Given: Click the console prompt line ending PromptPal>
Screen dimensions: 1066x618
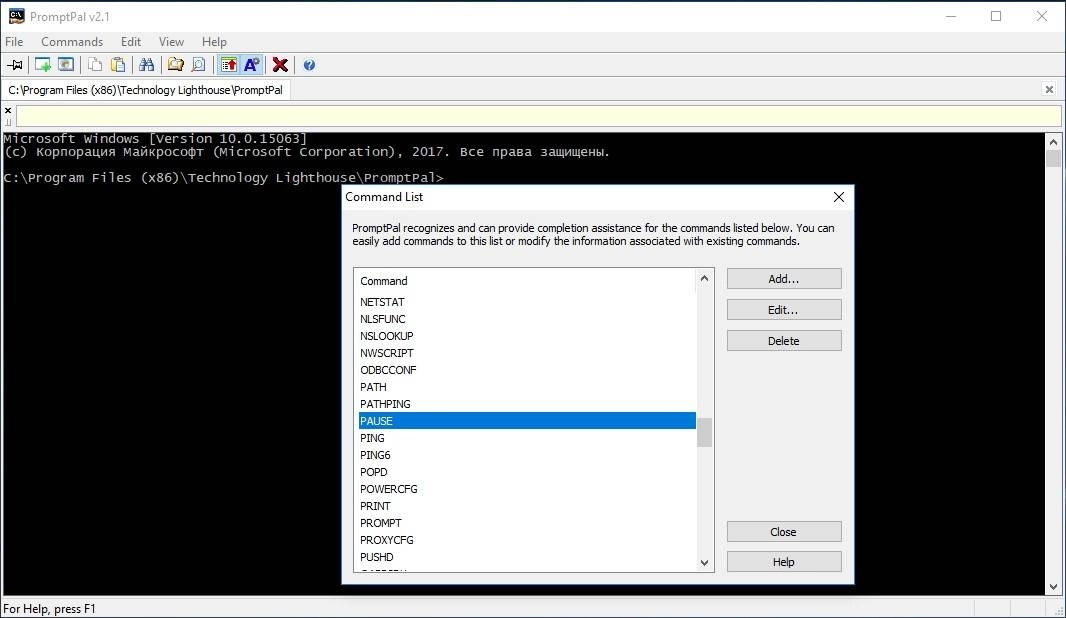Looking at the screenshot, I should point(223,177).
